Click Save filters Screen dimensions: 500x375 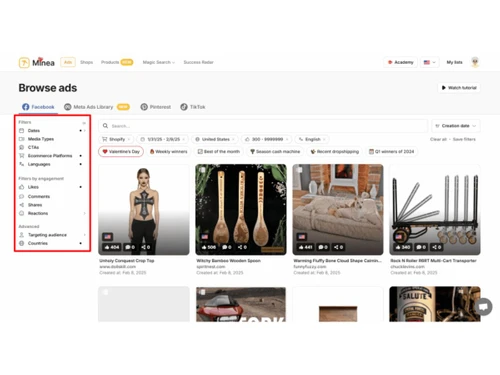point(464,139)
